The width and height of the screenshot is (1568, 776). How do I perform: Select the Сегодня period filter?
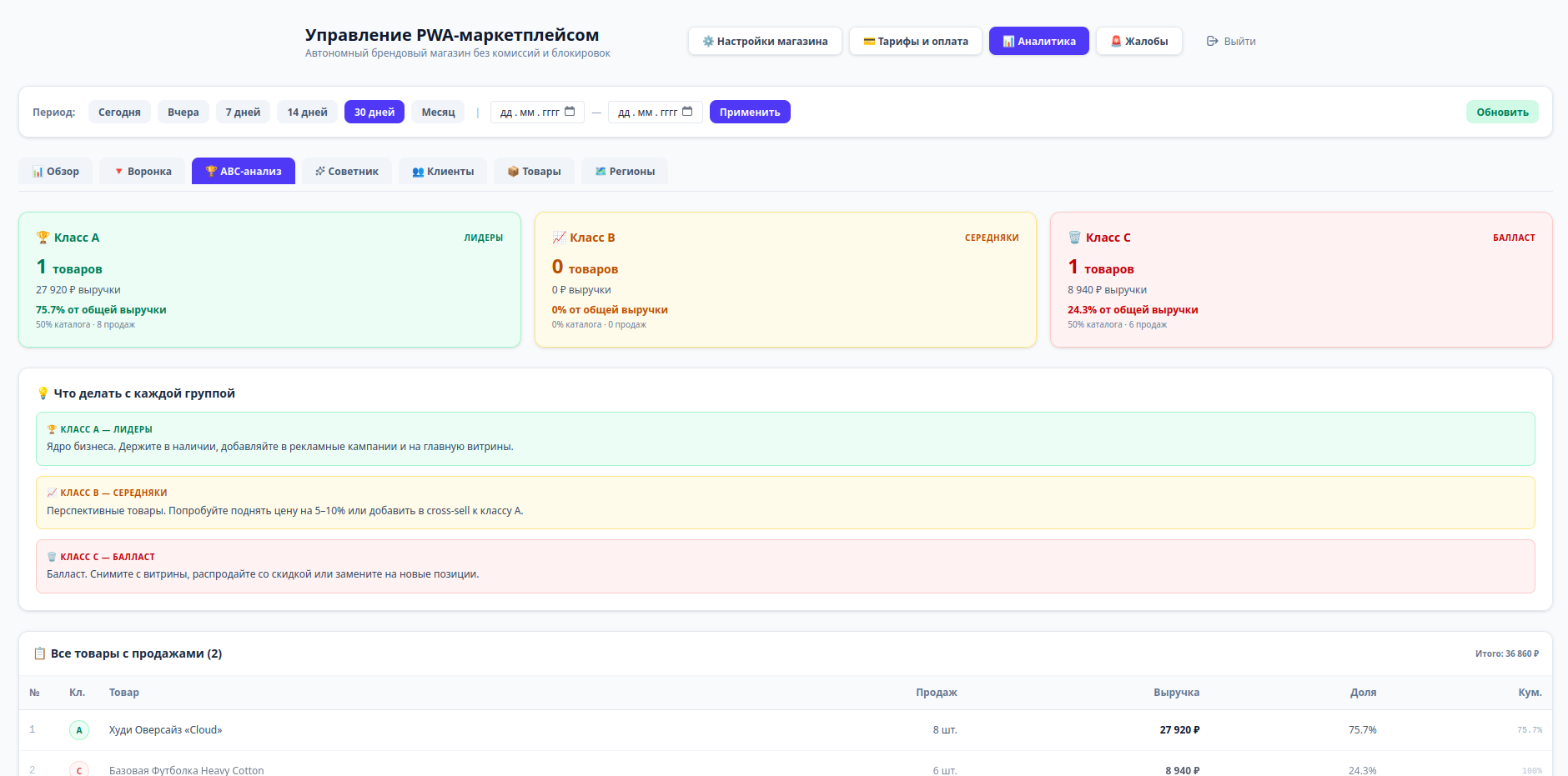tap(119, 112)
